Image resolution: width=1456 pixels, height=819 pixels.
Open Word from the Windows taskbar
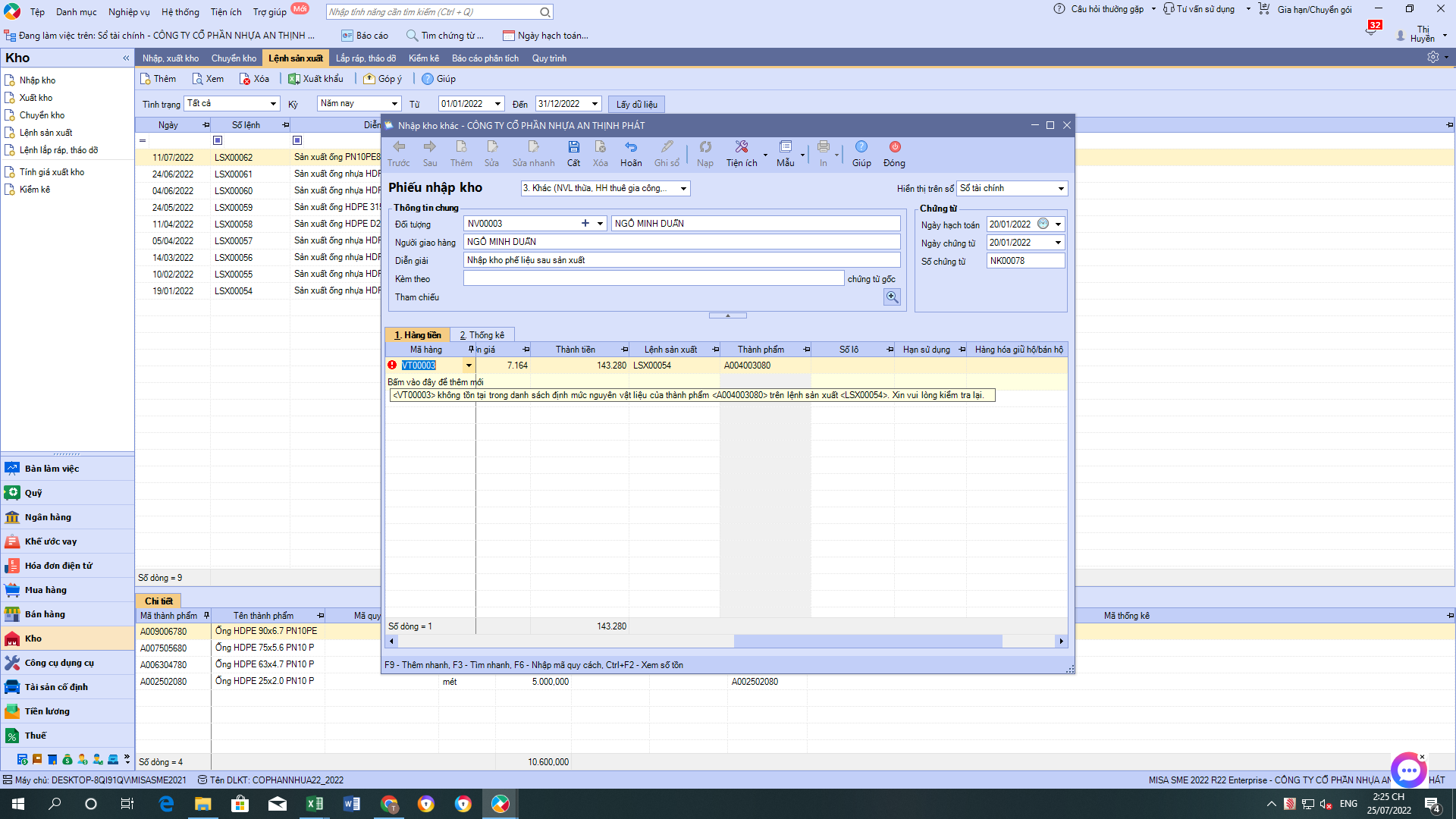[x=352, y=804]
